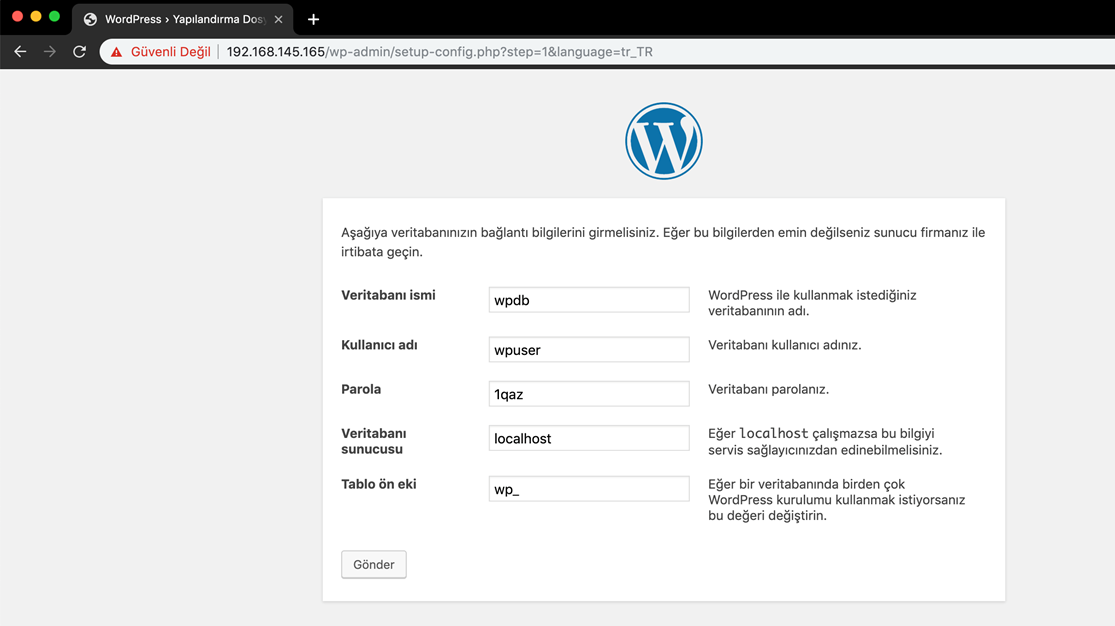The image size is (1115, 626).
Task: Click the Parola label
Action: [x=361, y=389]
